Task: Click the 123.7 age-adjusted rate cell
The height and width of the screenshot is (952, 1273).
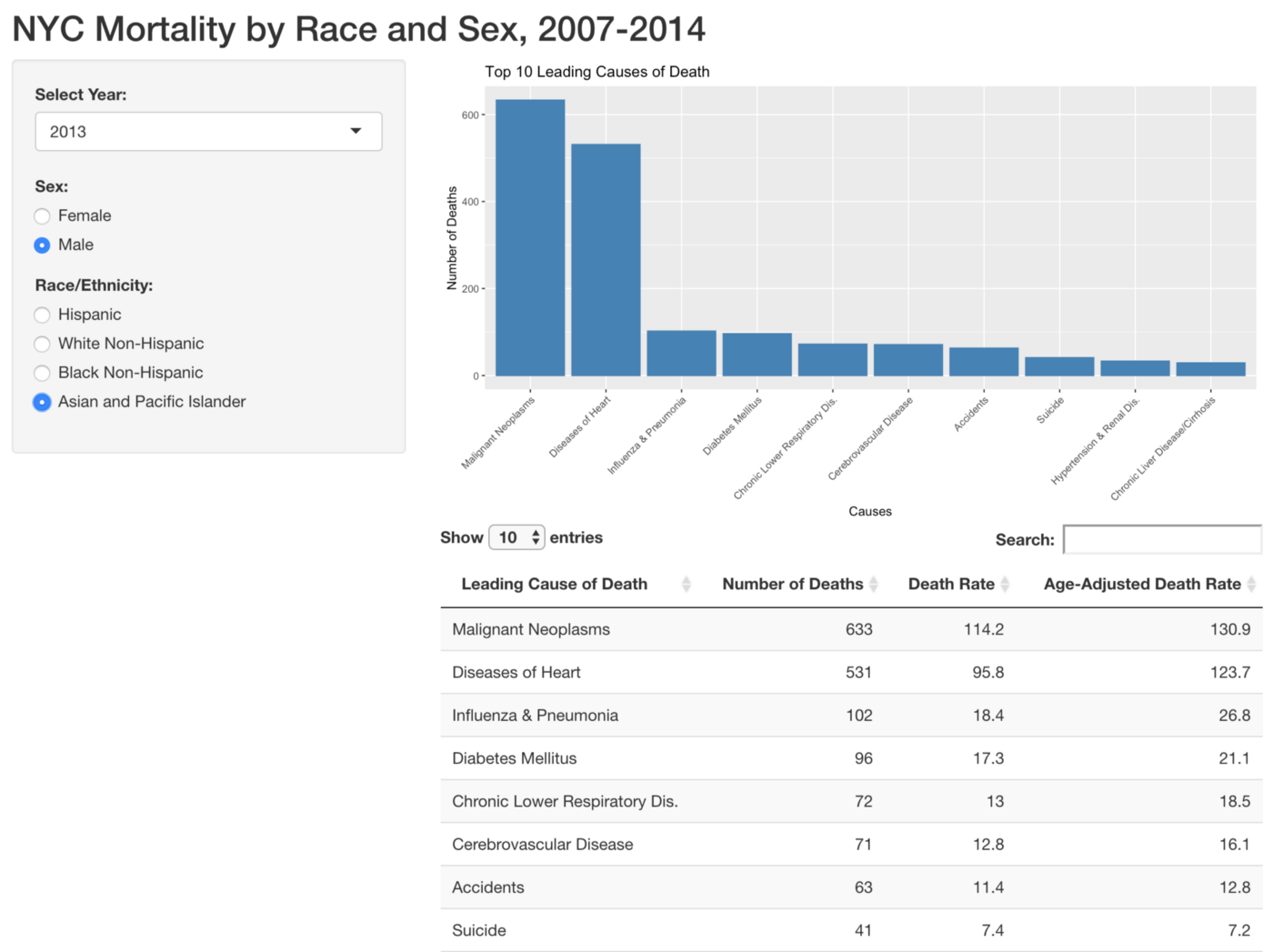Action: pyautogui.click(x=1230, y=672)
